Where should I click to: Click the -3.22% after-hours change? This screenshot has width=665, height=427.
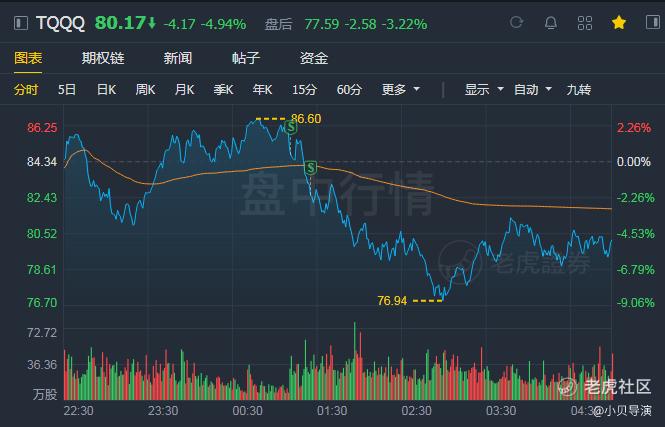pyautogui.click(x=404, y=24)
